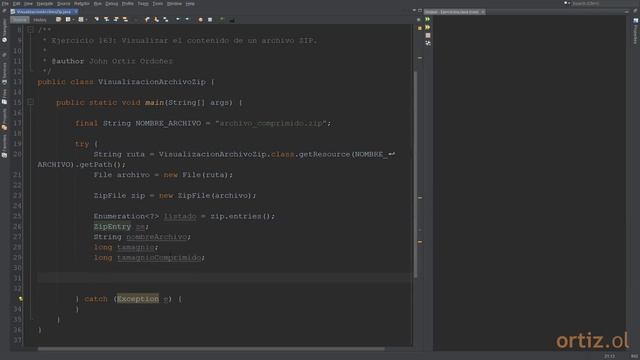Open the Navigate menu

(x=44, y=4)
